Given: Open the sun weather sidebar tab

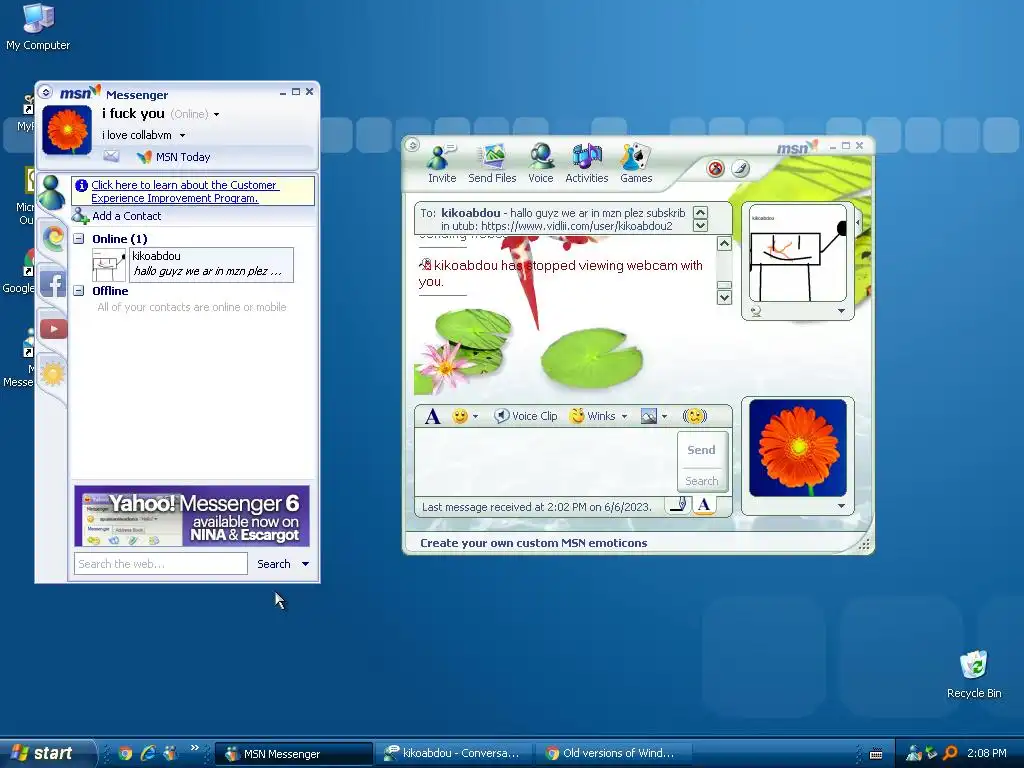Looking at the screenshot, I should click(53, 374).
